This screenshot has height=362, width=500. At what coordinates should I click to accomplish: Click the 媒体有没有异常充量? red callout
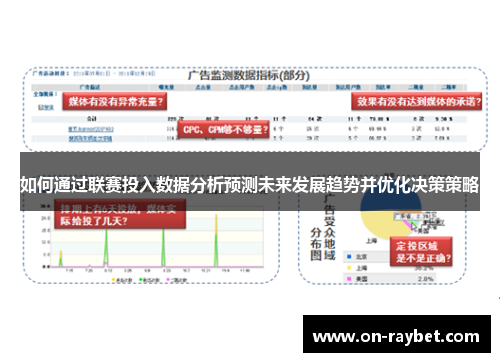115,101
